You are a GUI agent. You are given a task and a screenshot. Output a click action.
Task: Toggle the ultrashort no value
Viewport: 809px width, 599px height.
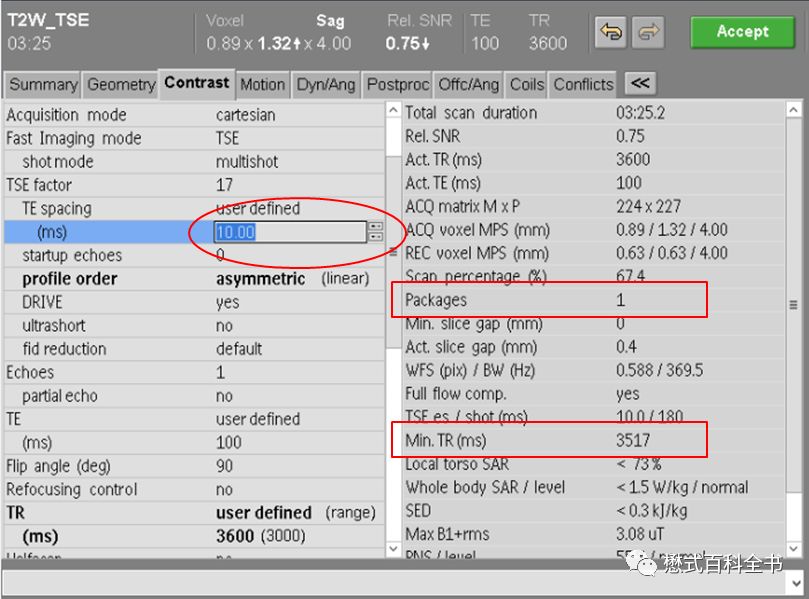click(224, 326)
